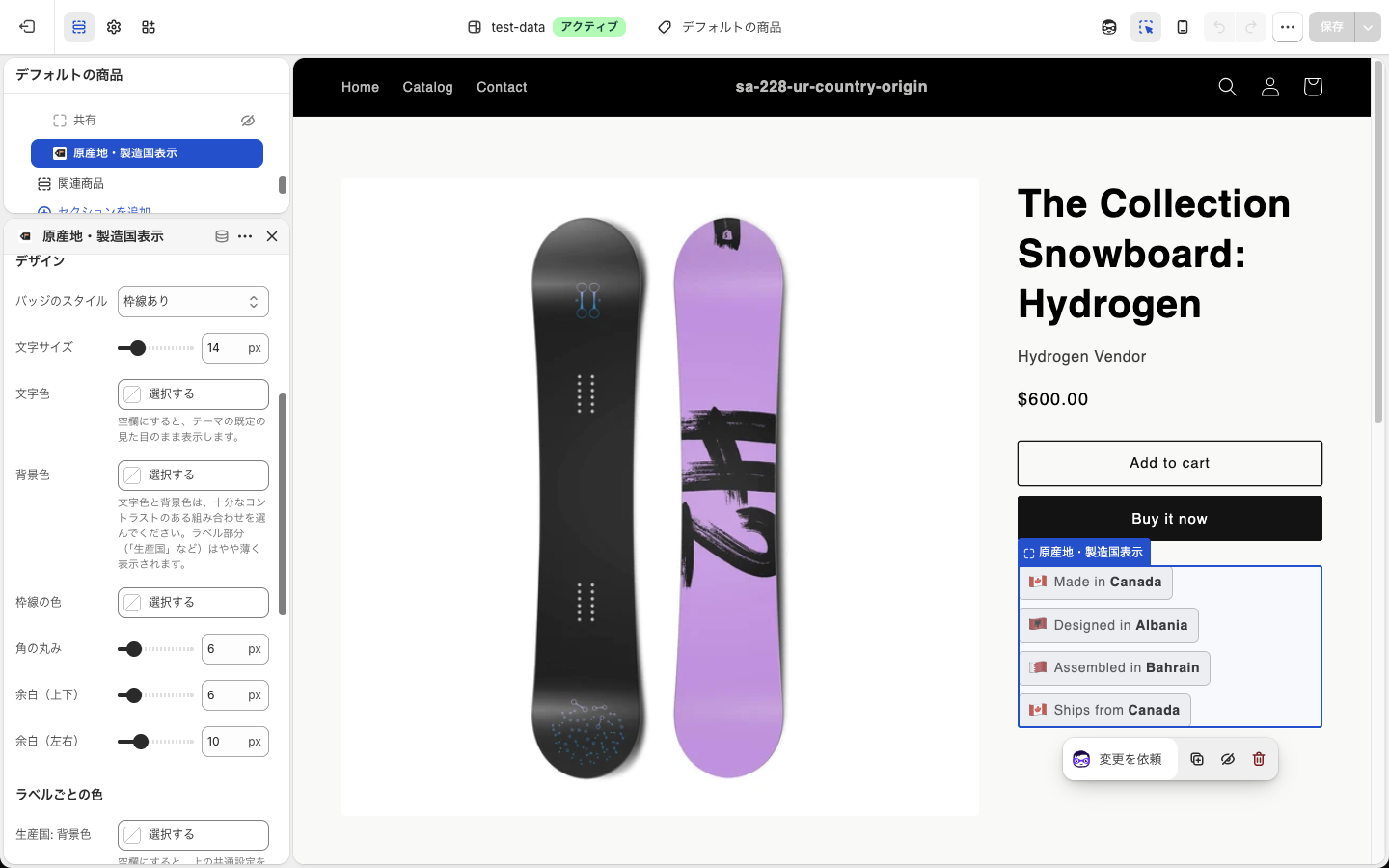Open the apps grid icon in top bar
Image resolution: width=1389 pixels, height=868 pixels.
(x=149, y=27)
